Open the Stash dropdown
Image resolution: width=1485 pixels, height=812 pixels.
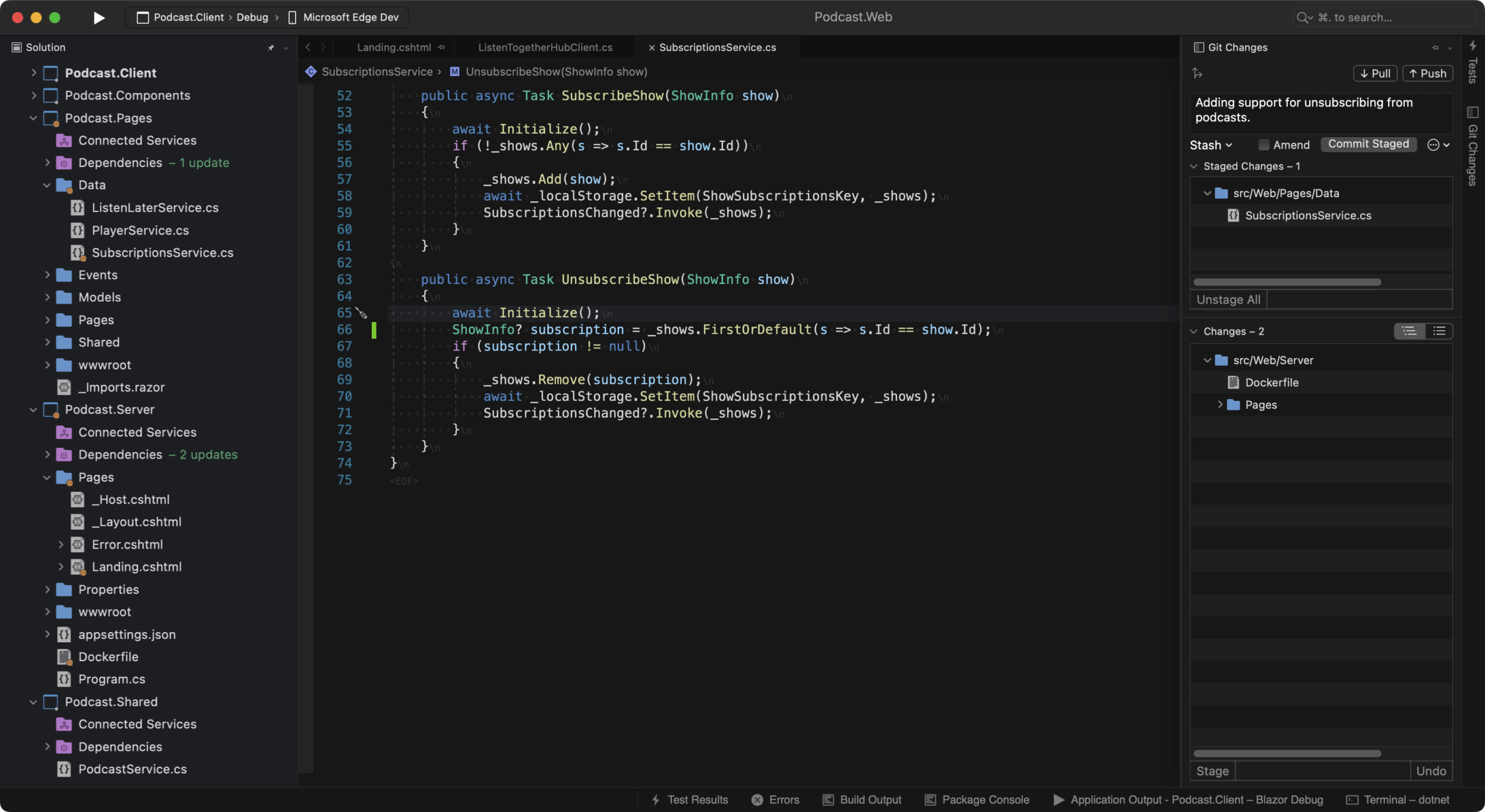pyautogui.click(x=1211, y=145)
